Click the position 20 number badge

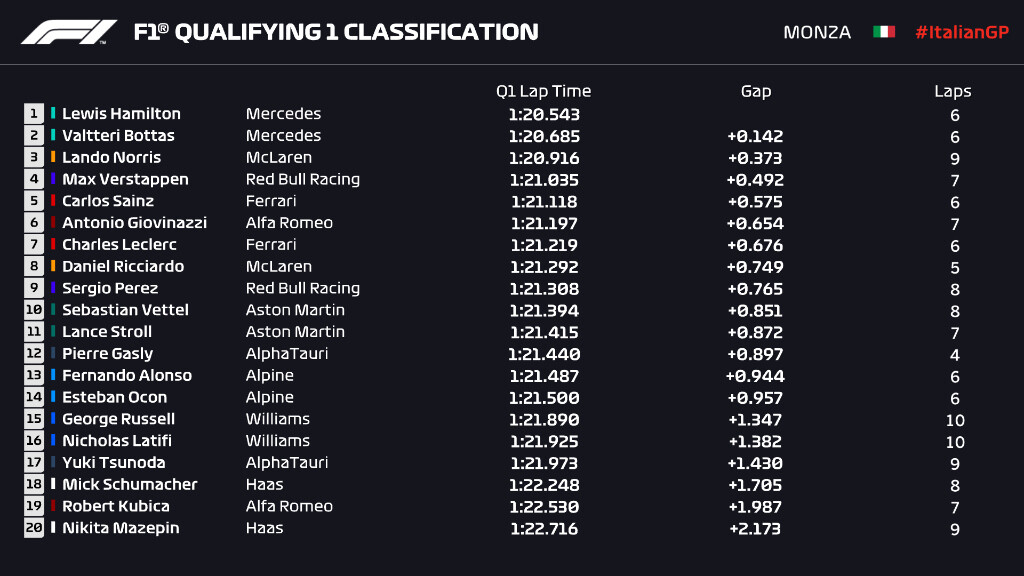[35, 528]
